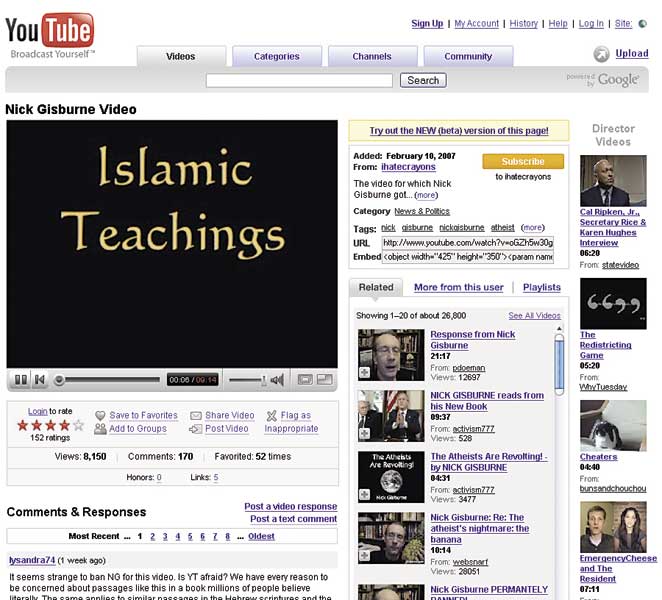Open commenter lysandra74's profile
The width and height of the screenshot is (662, 600).
coord(32,560)
